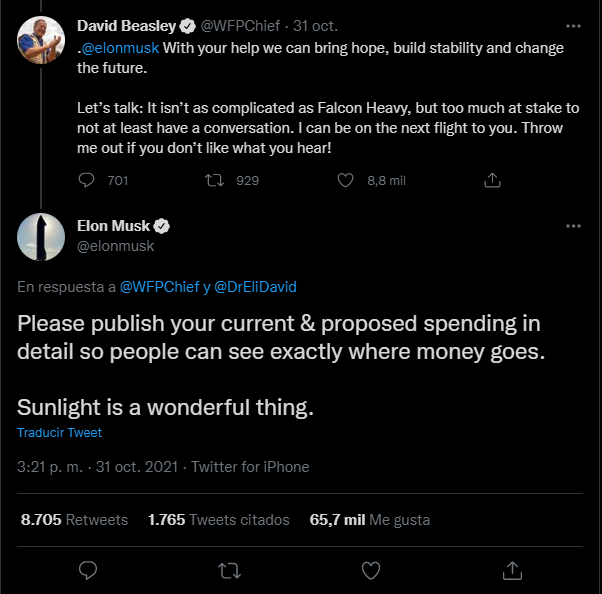
Task: View the 1.765 Tweets citados
Action: (x=218, y=520)
